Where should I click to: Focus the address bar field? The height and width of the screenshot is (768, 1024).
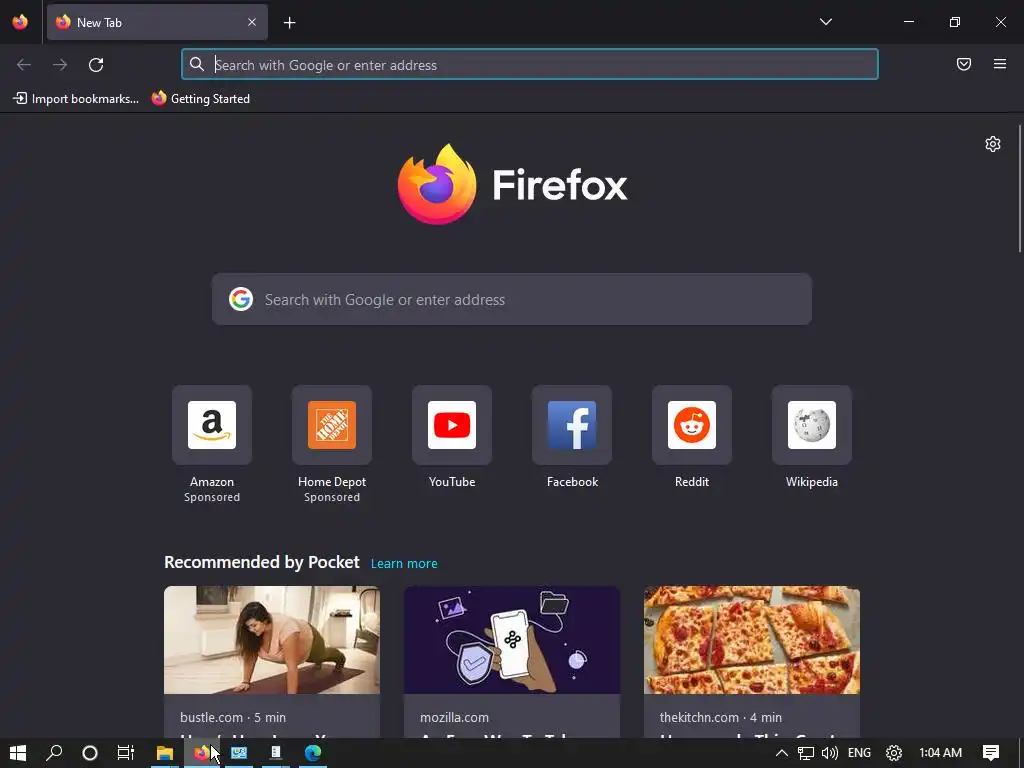tap(530, 65)
